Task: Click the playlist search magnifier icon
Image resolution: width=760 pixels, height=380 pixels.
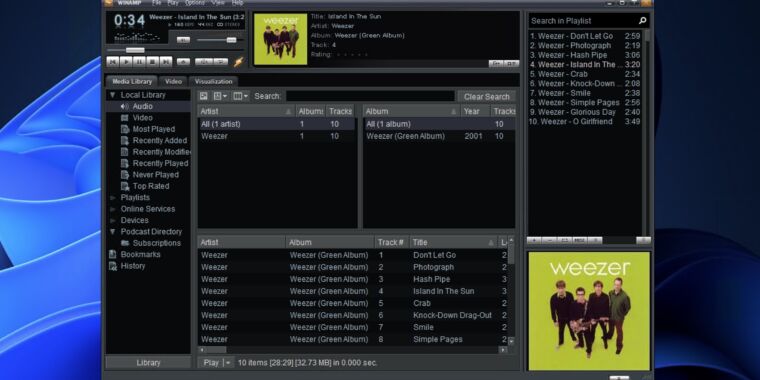Action: [x=642, y=20]
